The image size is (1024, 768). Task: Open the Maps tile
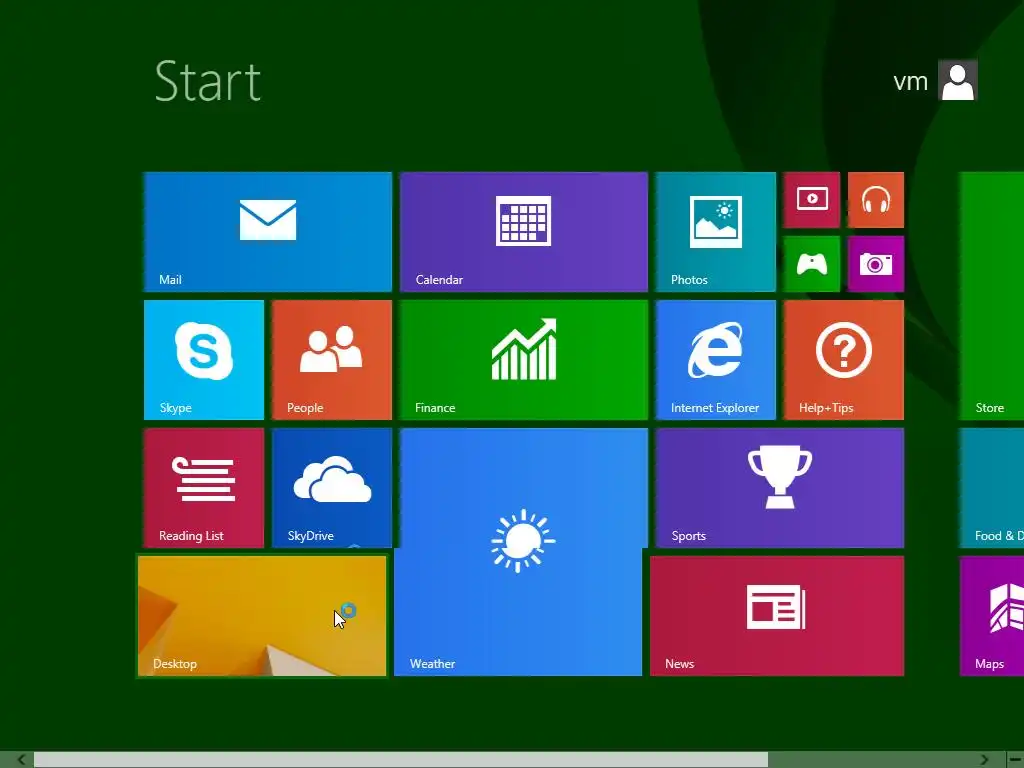point(991,616)
